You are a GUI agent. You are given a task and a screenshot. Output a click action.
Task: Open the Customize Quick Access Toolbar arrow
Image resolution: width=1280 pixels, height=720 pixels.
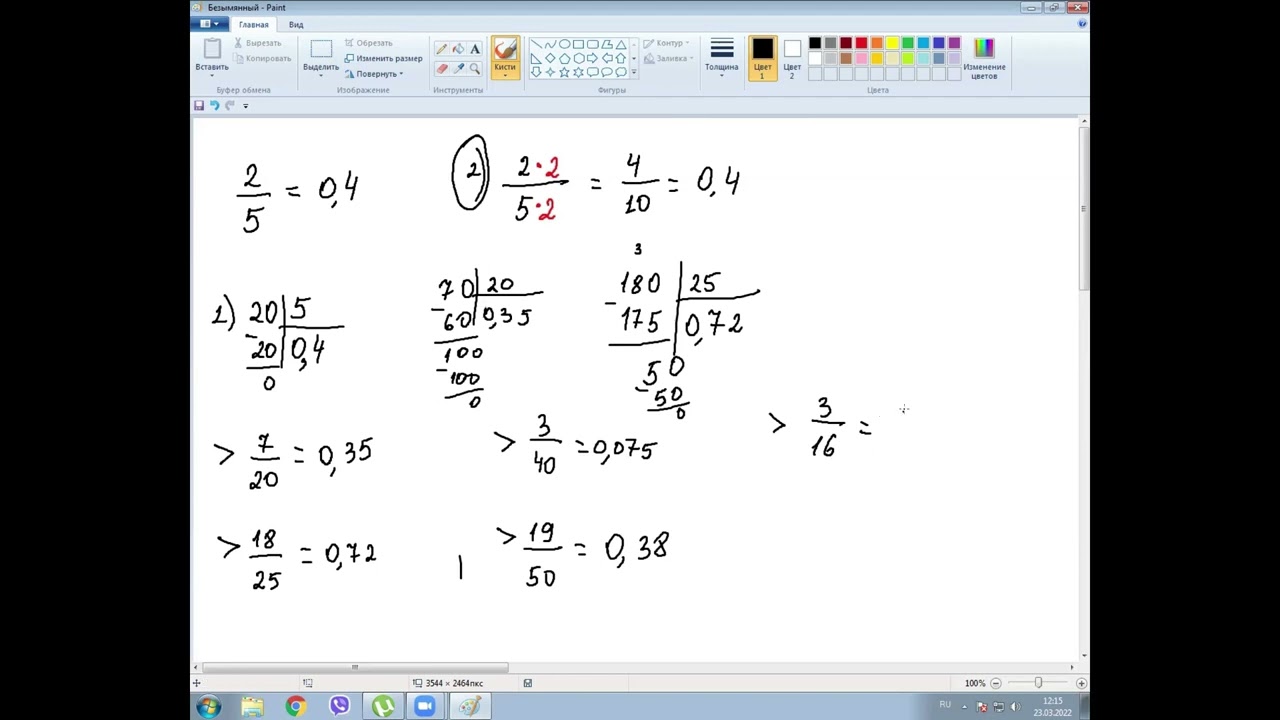245,105
